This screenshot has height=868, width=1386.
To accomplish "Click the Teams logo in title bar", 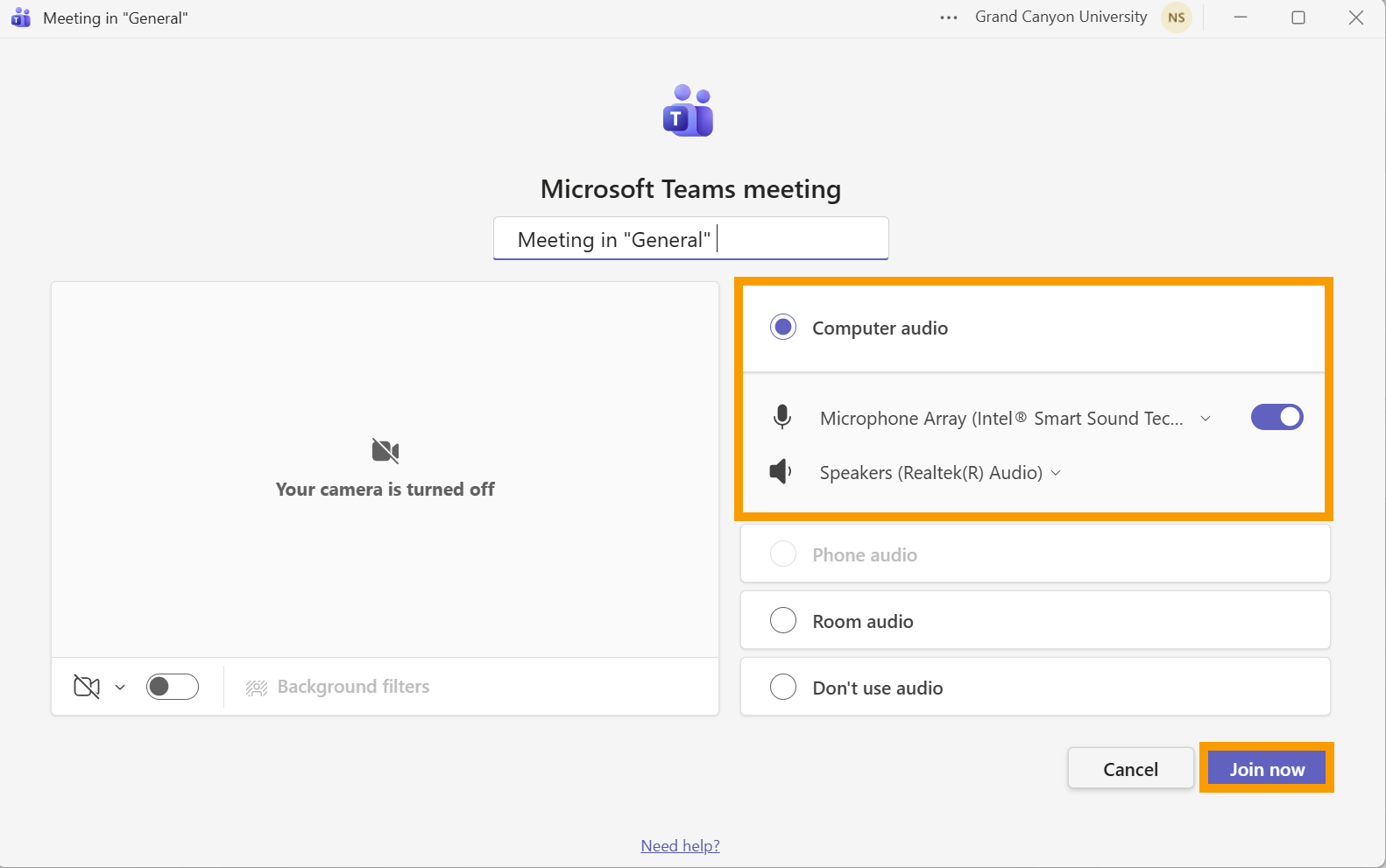I will tap(21, 18).
